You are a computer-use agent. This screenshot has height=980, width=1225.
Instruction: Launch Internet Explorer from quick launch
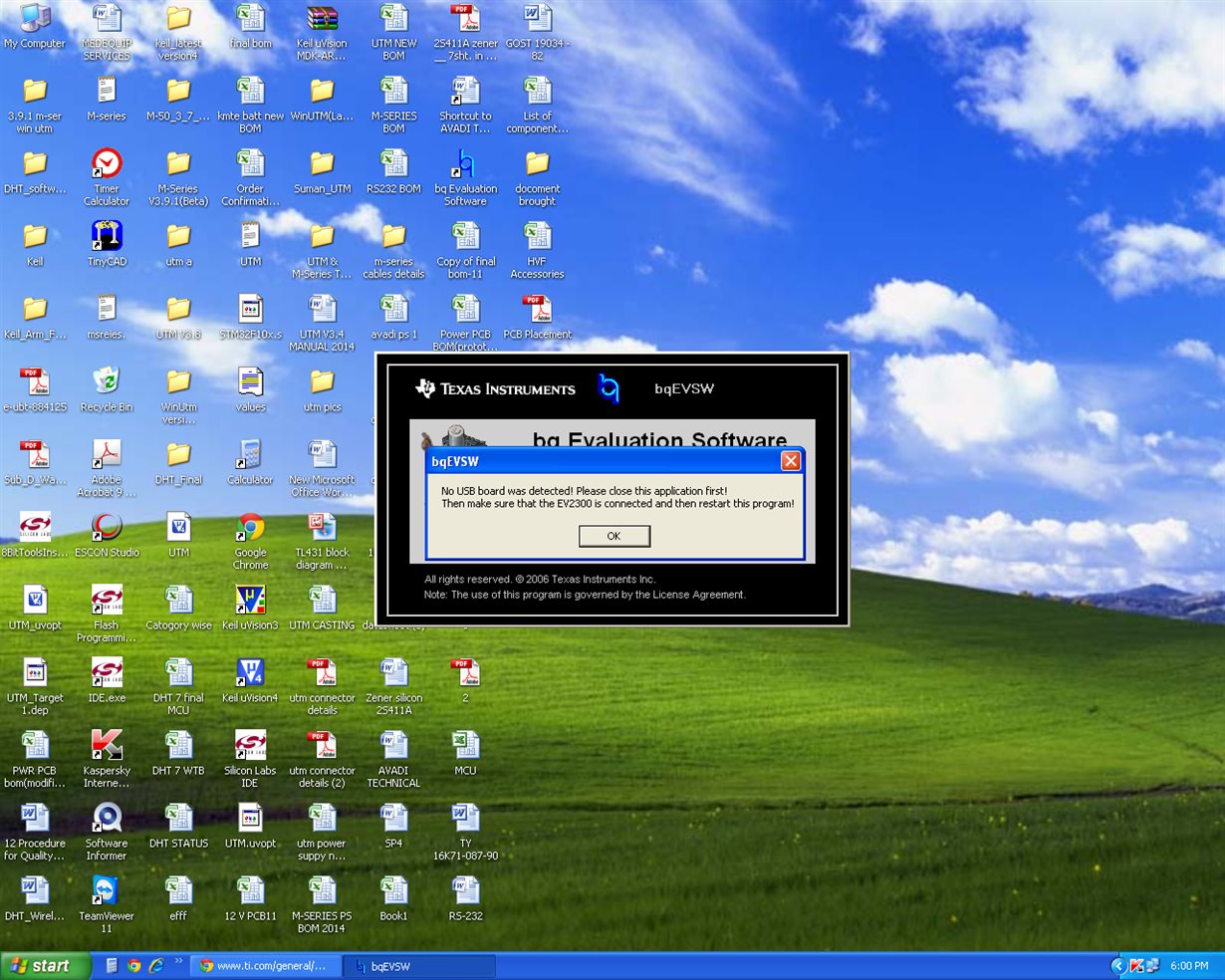pyautogui.click(x=155, y=965)
